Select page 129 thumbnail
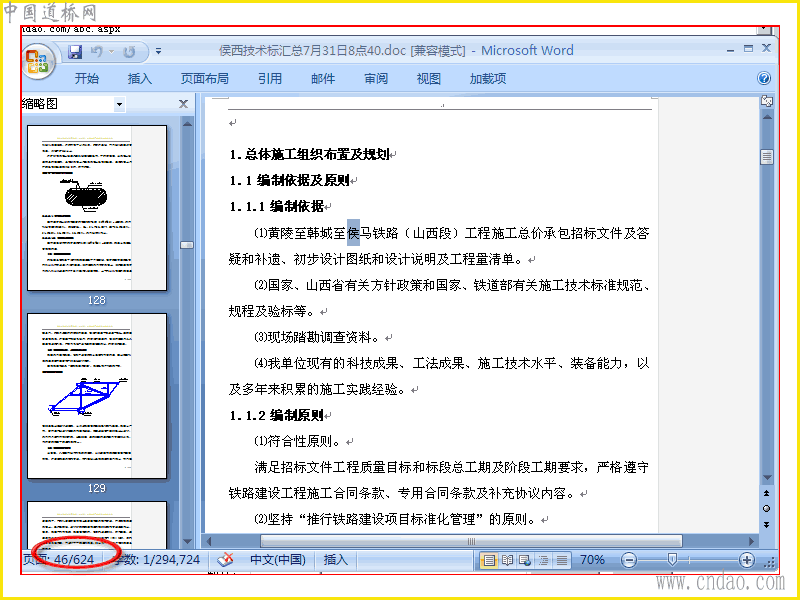800x600 pixels. tap(97, 396)
